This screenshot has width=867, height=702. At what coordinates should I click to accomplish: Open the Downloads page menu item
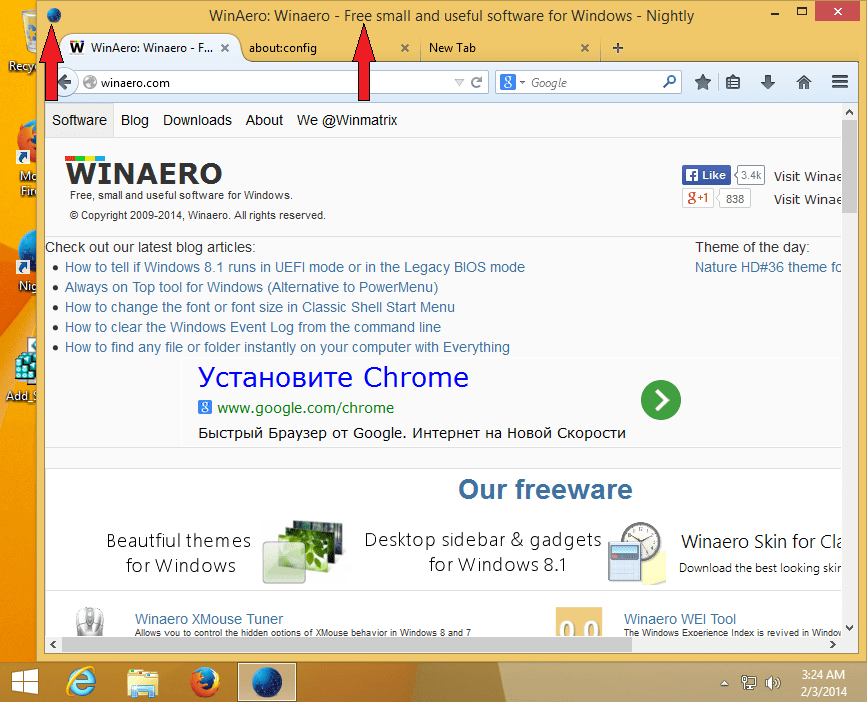[197, 120]
